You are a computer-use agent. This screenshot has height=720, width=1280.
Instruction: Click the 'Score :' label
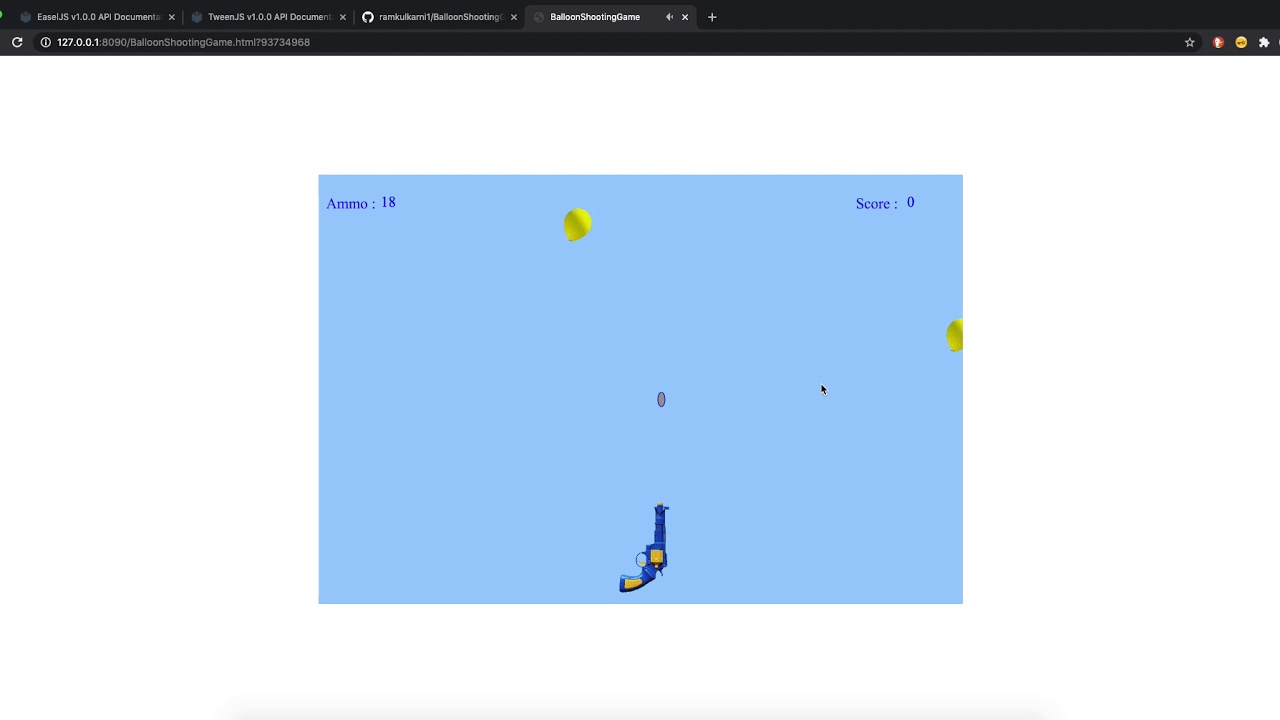tap(876, 204)
